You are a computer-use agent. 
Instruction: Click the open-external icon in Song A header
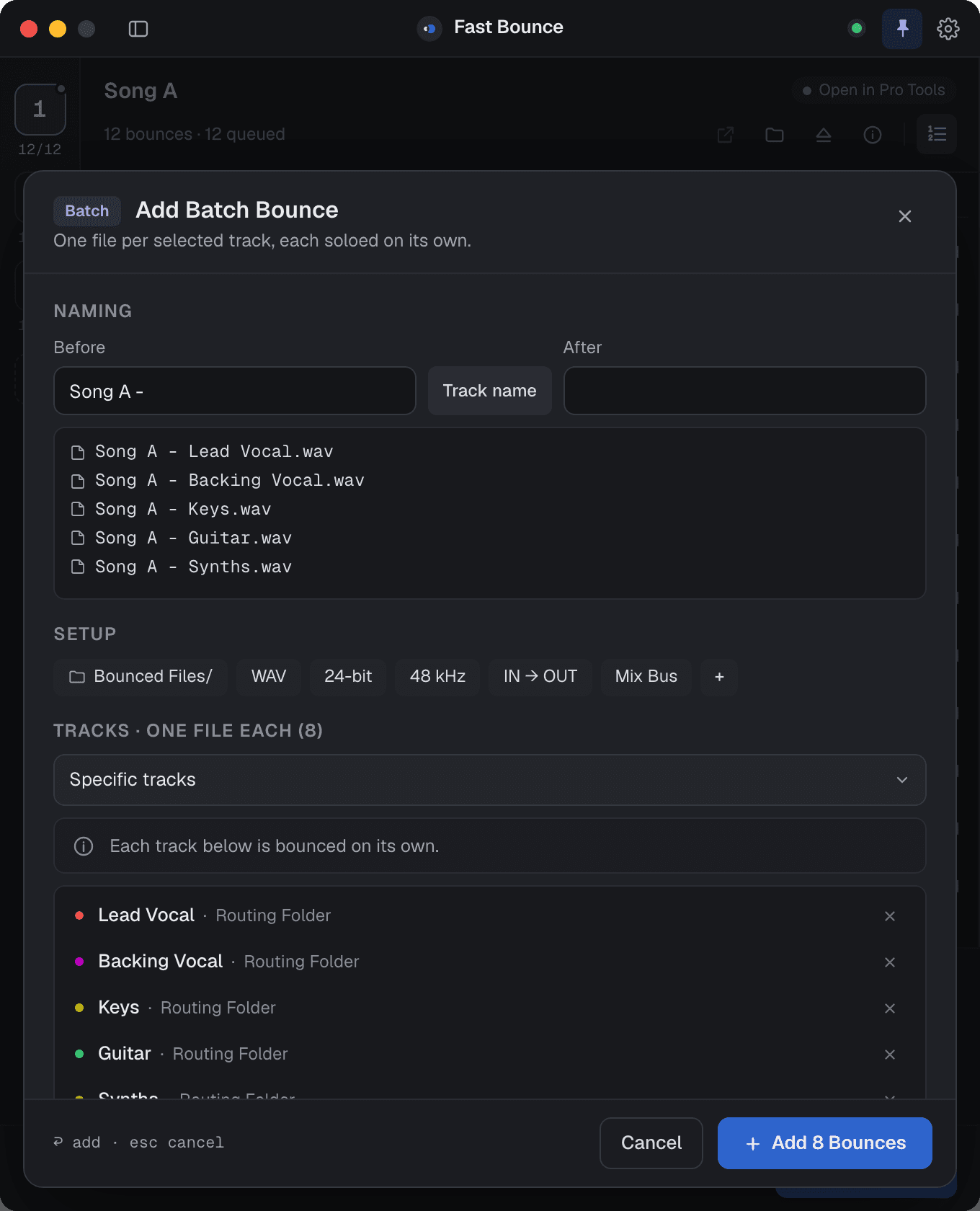point(726,135)
